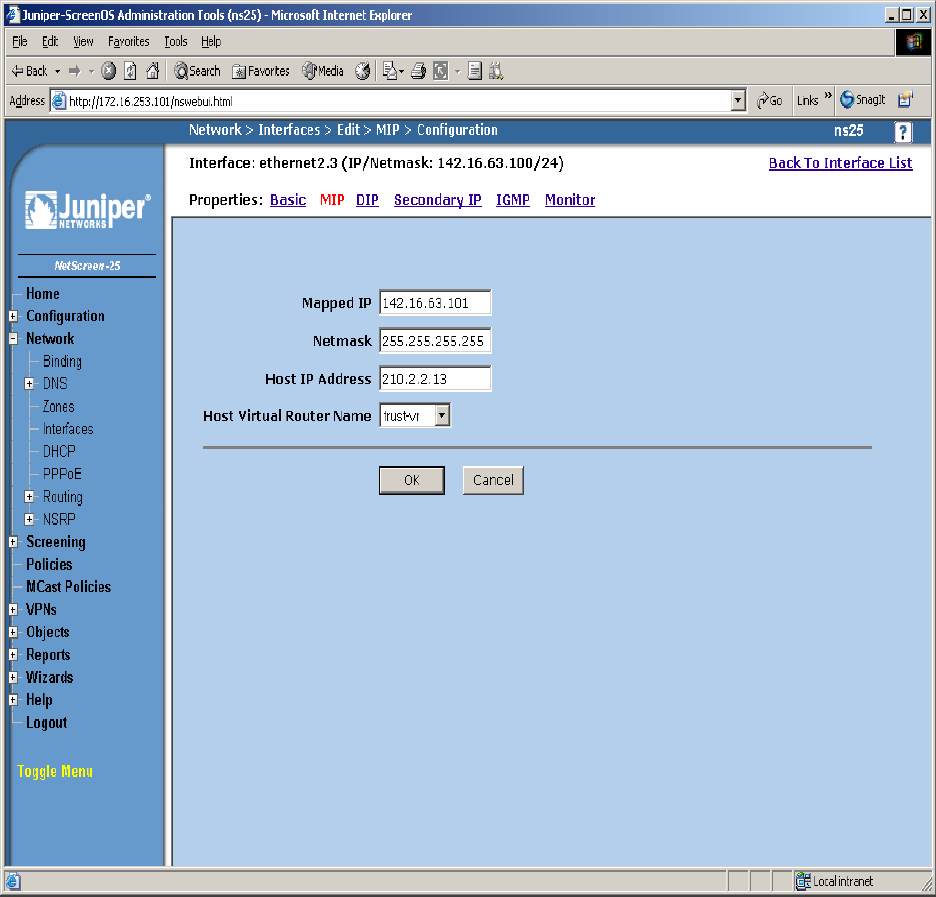Refresh the page using the Refresh icon
The height and width of the screenshot is (897, 936).
pos(130,72)
